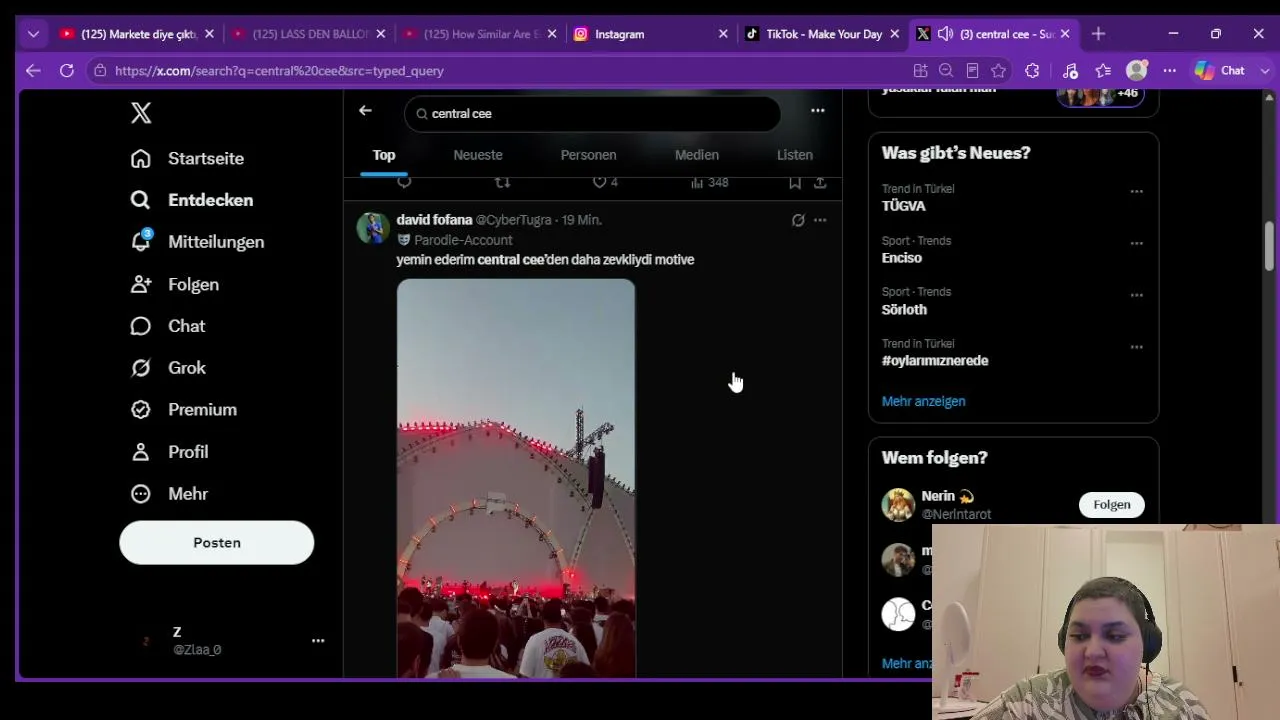
Task: Select the Top search tab
Action: coord(384,155)
